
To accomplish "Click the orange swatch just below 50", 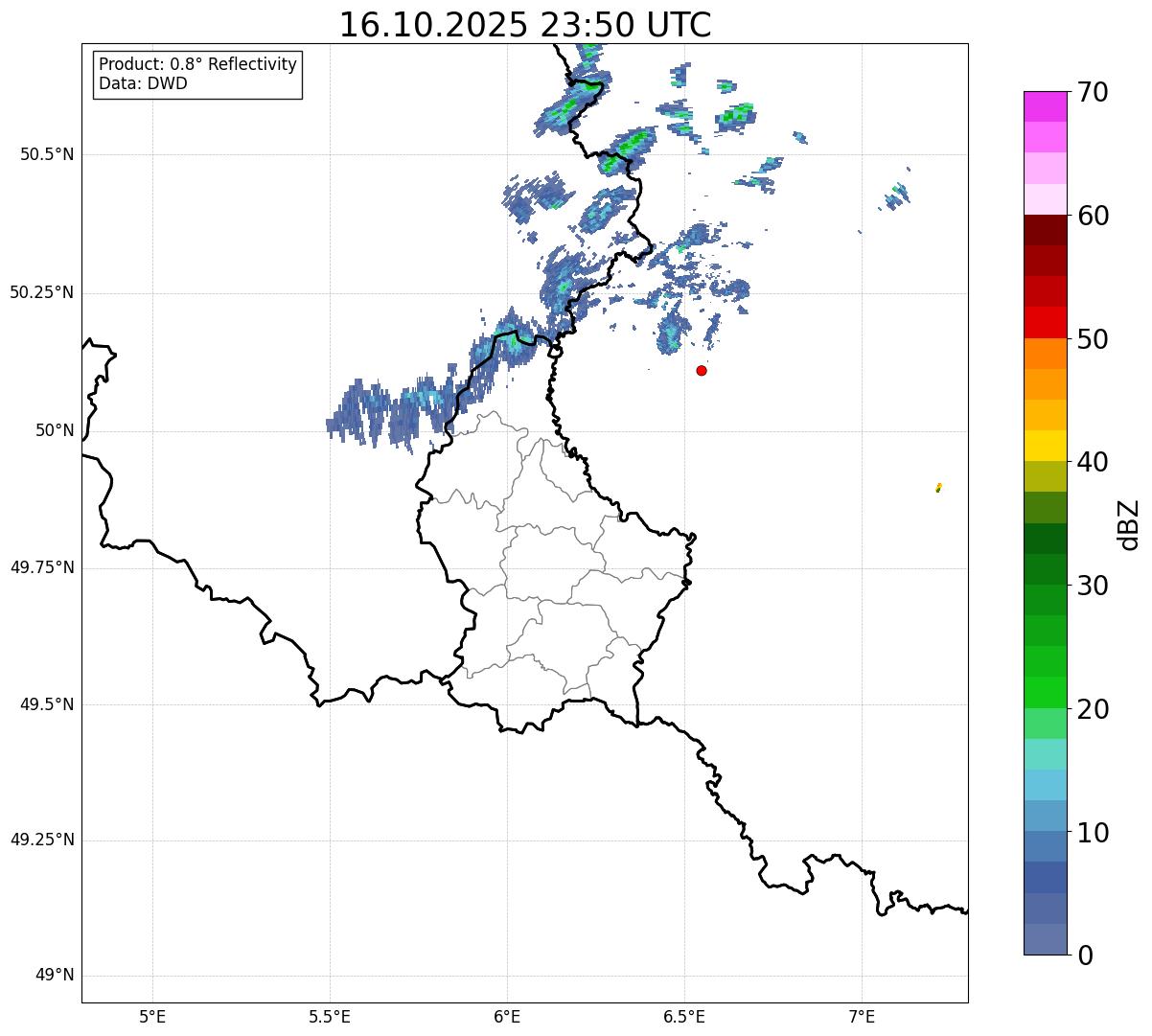I will (x=1046, y=354).
